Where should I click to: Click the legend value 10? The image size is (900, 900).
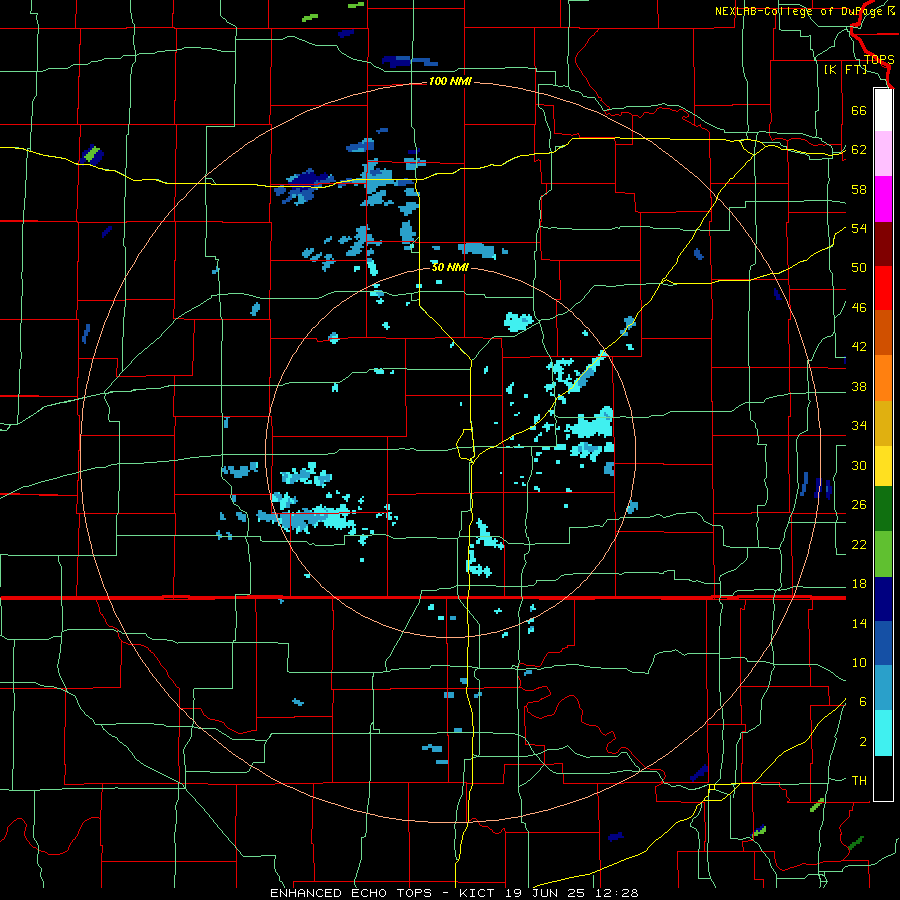click(859, 662)
